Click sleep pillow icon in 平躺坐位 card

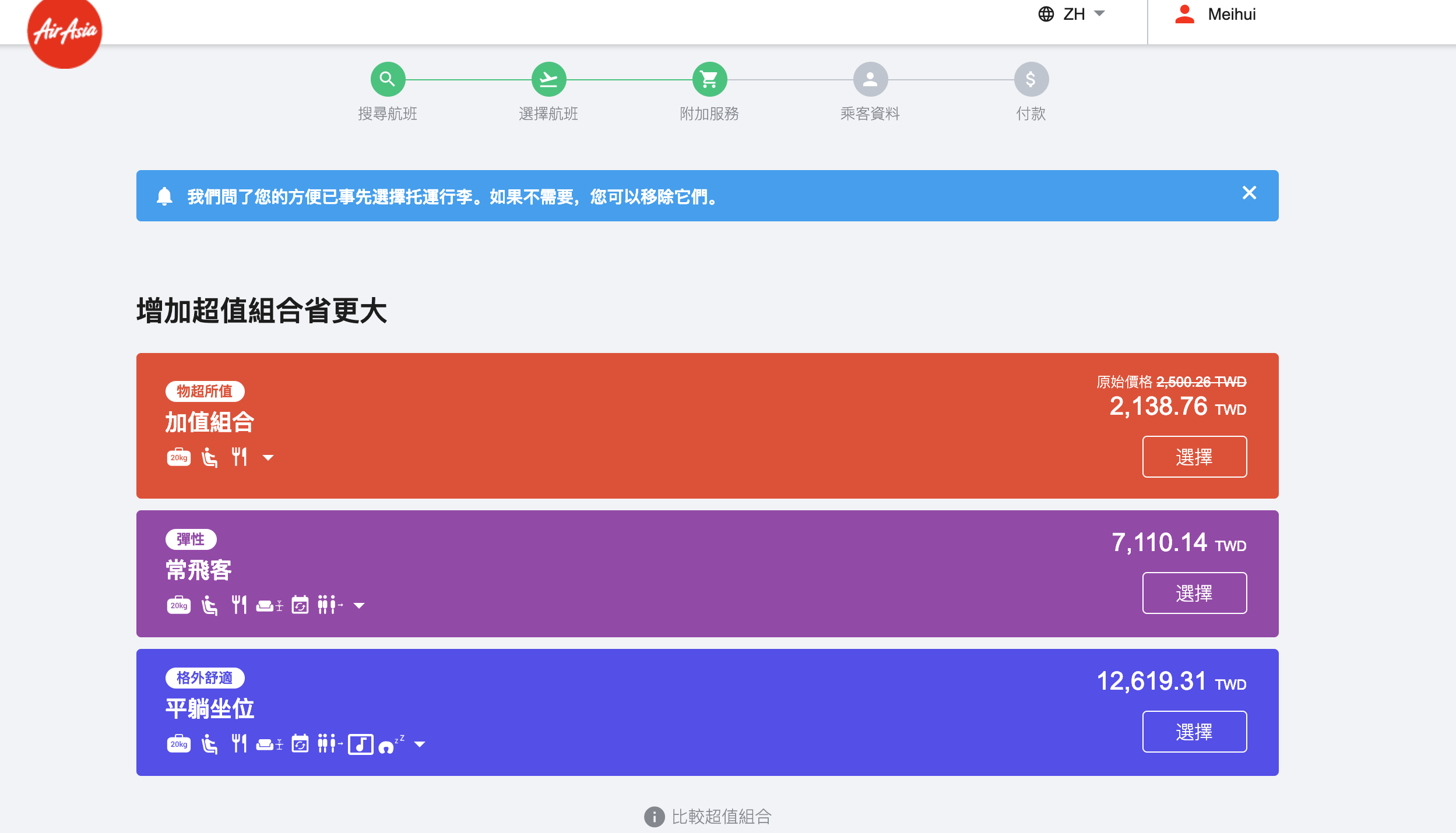pyautogui.click(x=391, y=744)
